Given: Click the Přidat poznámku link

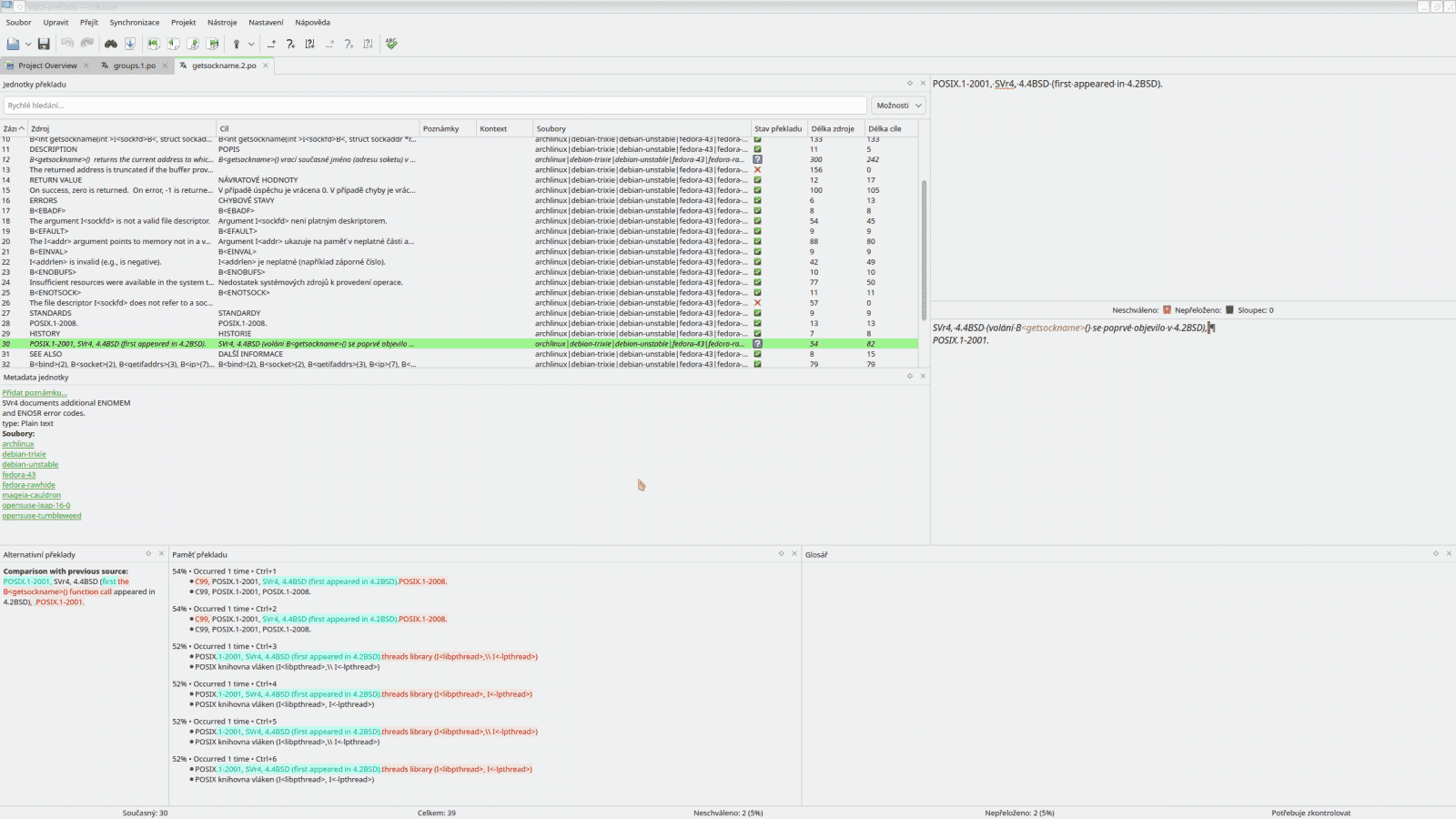Looking at the screenshot, I should click(35, 393).
